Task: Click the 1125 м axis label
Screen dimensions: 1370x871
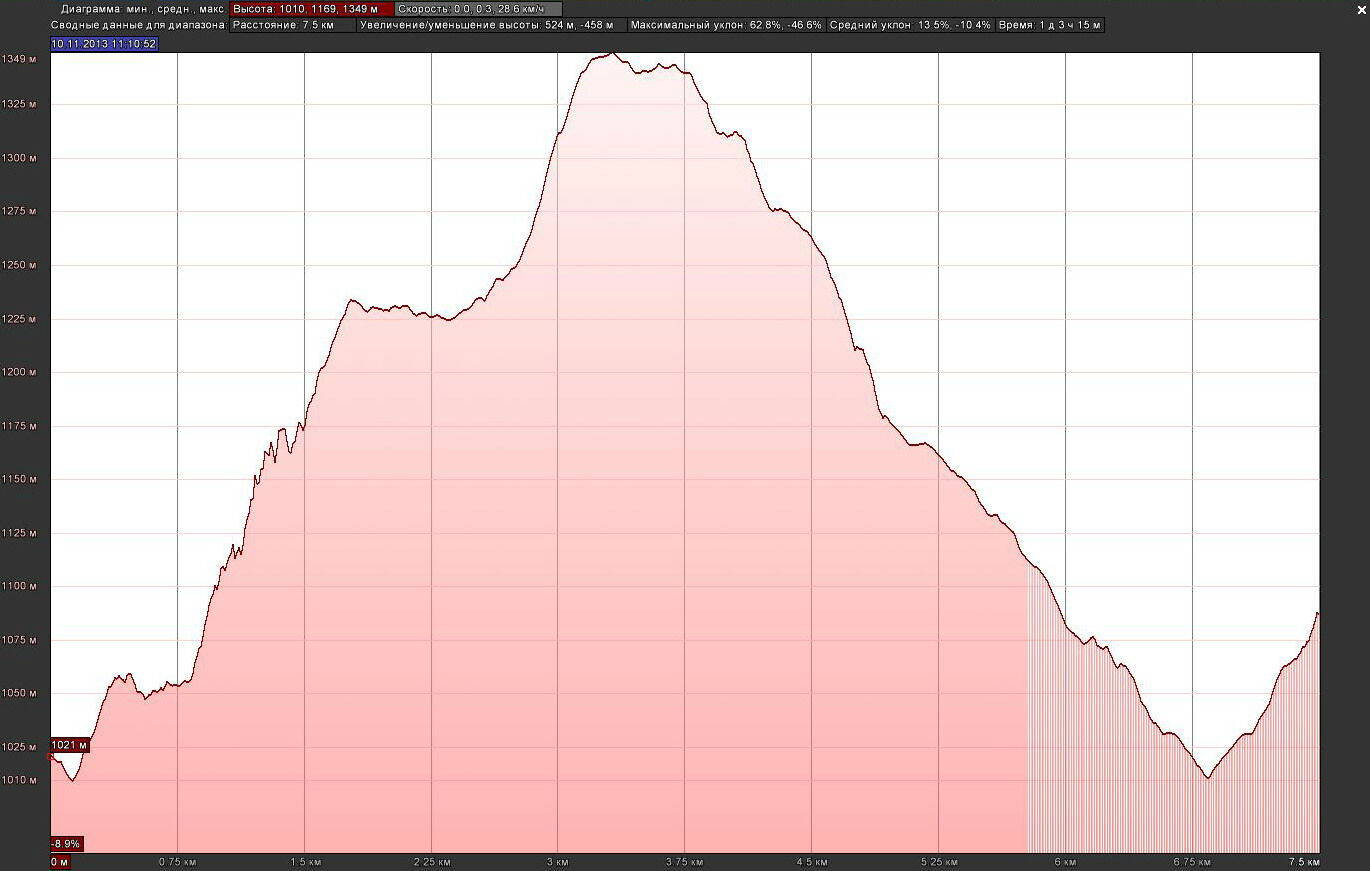Action: pyautogui.click(x=19, y=534)
